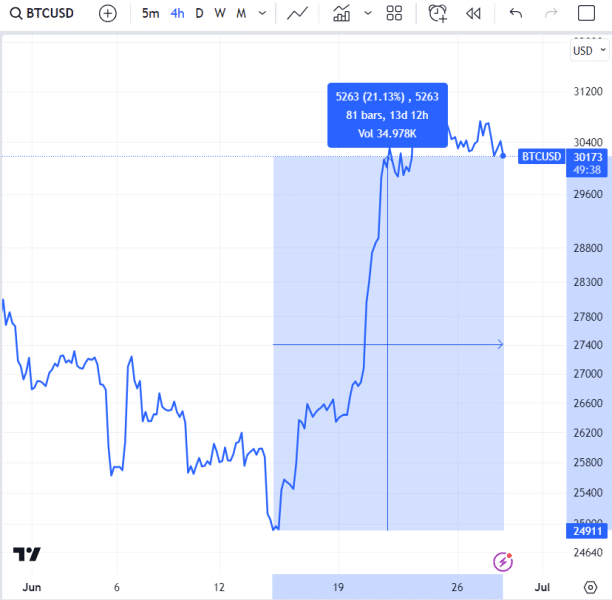Create a new price alert
Image resolution: width=612 pixels, height=600 pixels.
[x=437, y=14]
